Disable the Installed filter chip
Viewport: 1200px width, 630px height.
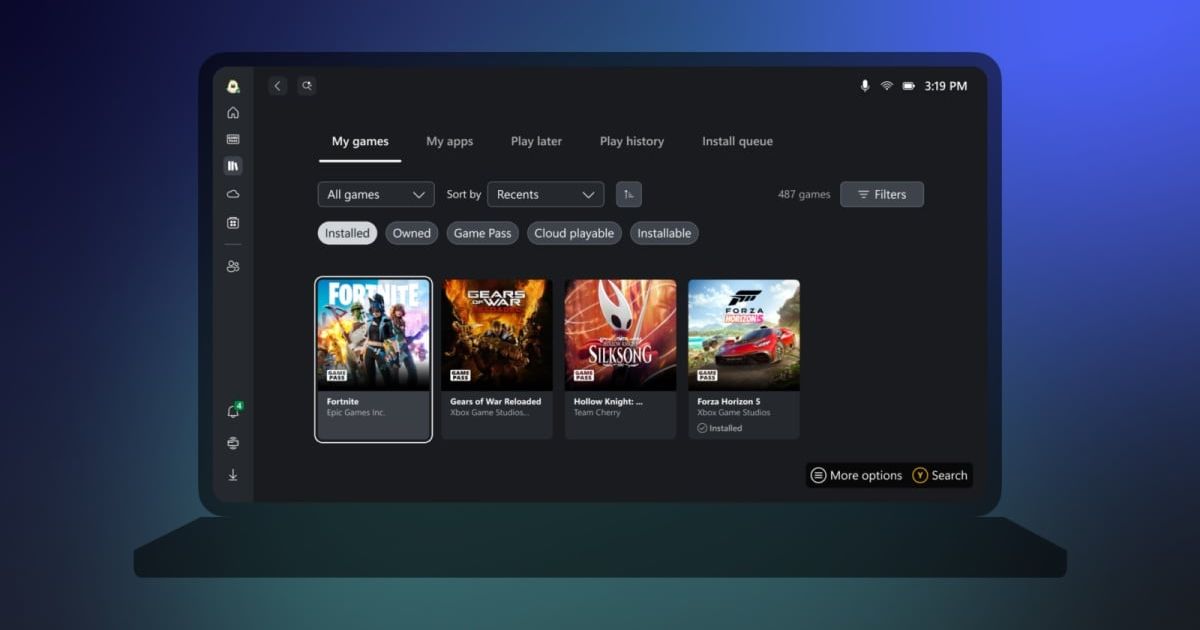click(347, 232)
